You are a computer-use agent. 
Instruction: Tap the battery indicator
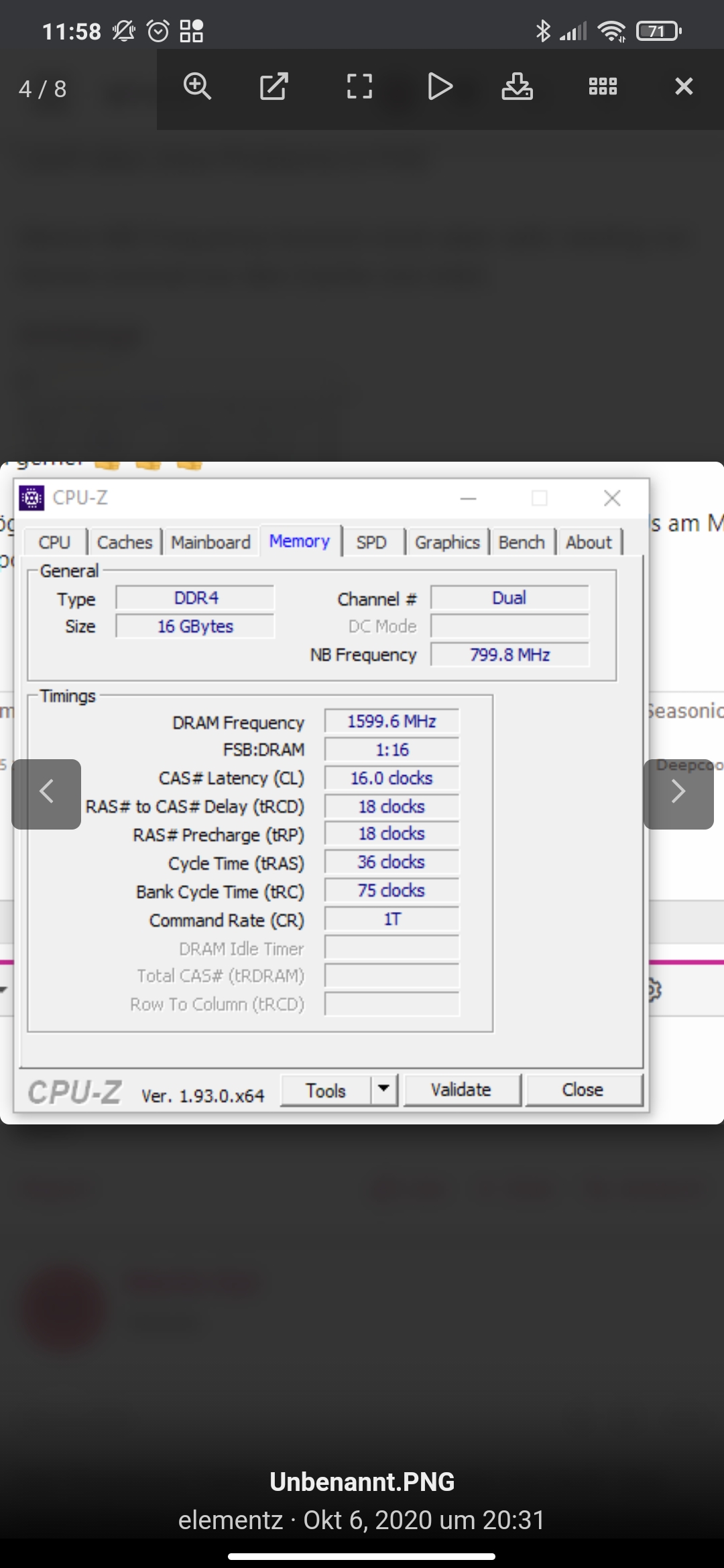tap(659, 31)
